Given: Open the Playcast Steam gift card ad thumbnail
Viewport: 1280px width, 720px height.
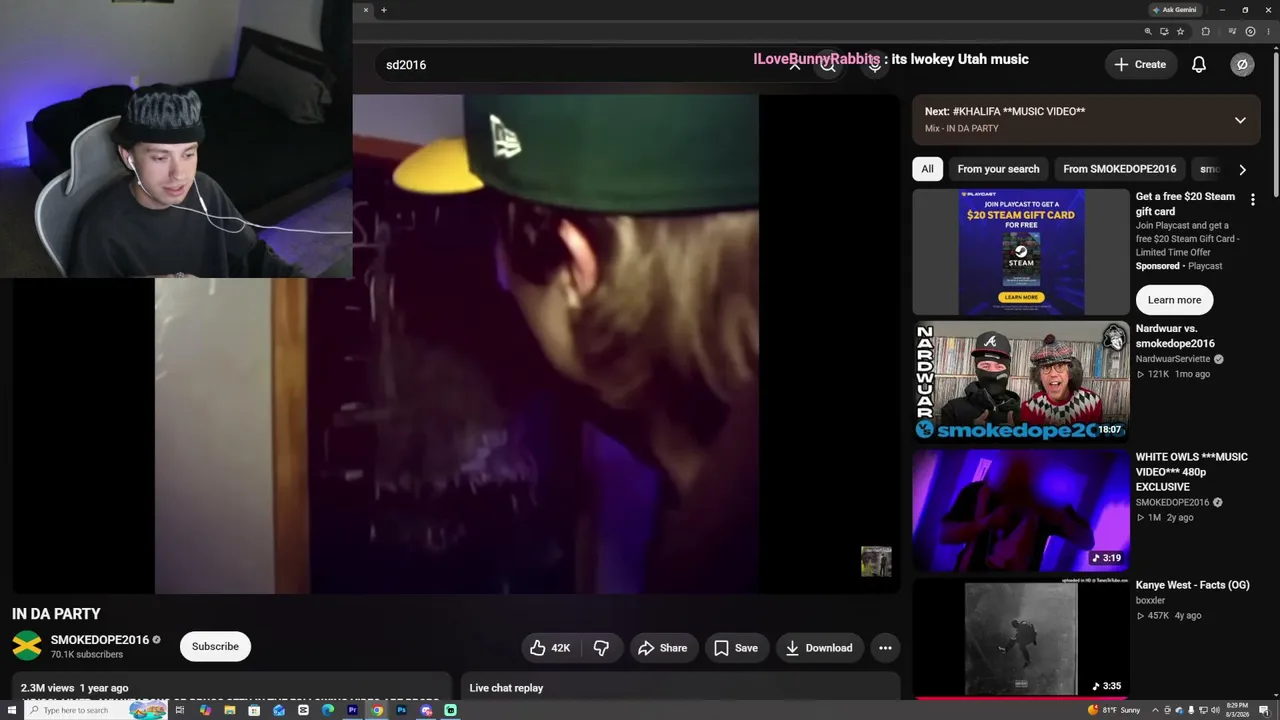Looking at the screenshot, I should coord(1021,252).
